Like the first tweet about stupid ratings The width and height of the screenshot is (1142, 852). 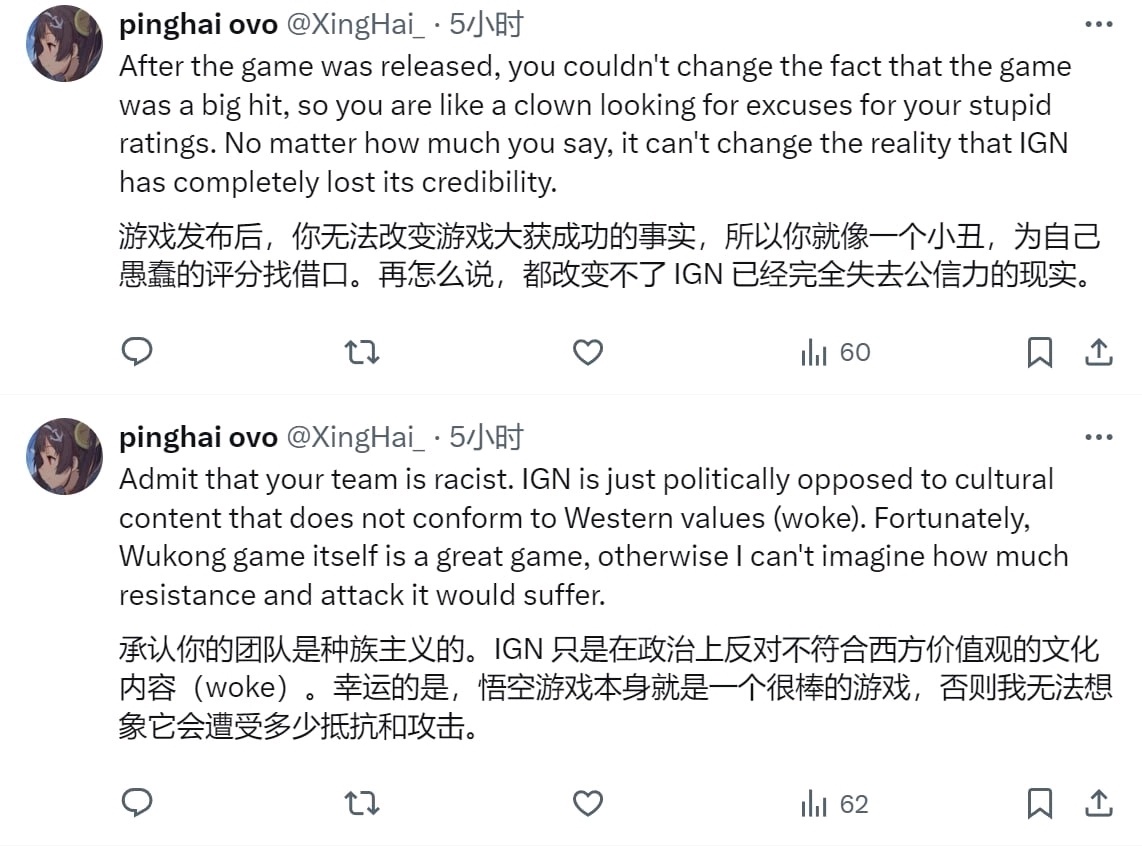(587, 352)
